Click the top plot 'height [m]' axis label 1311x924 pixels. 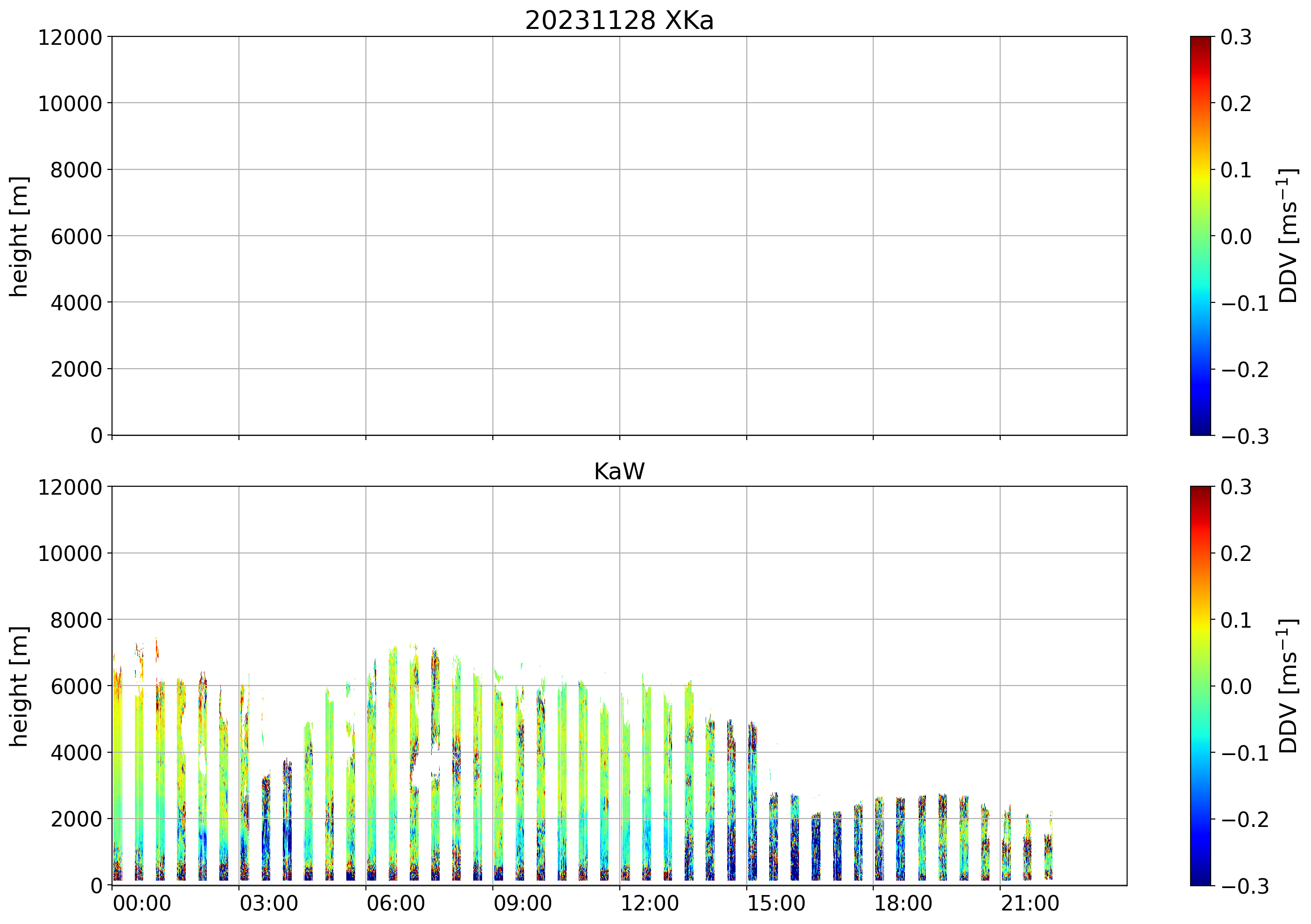coord(19,236)
